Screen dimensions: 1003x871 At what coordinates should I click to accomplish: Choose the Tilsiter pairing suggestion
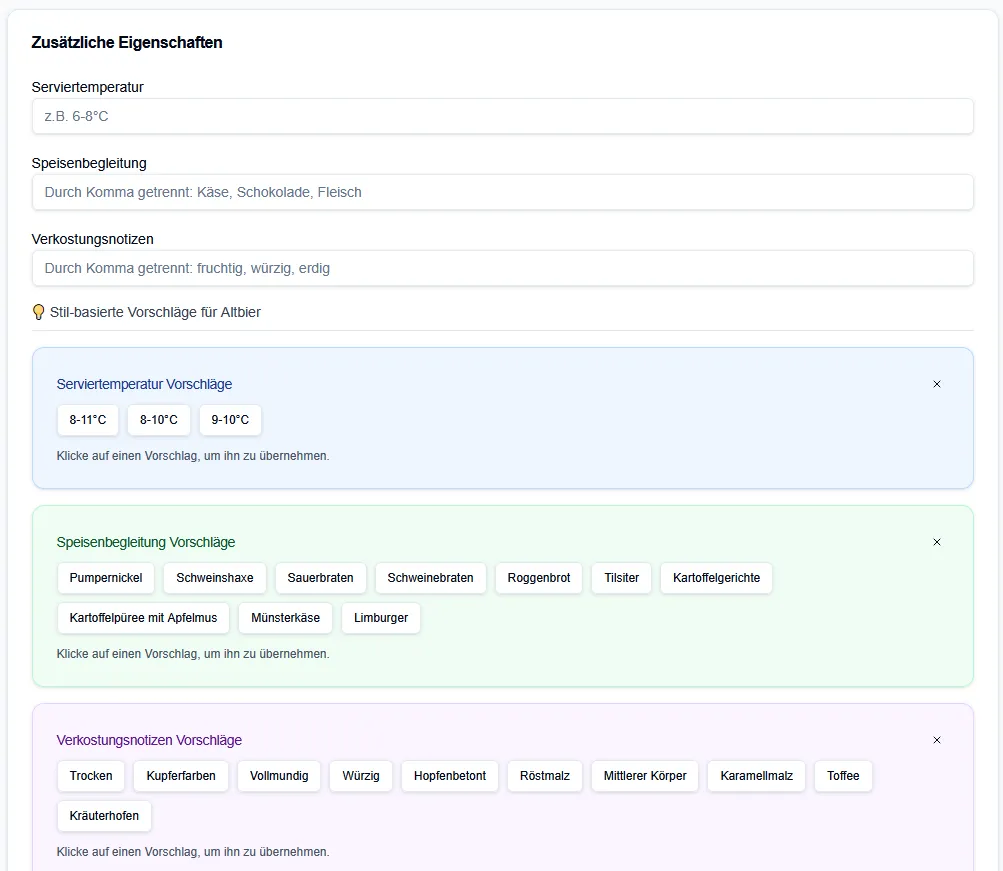[x=621, y=578]
